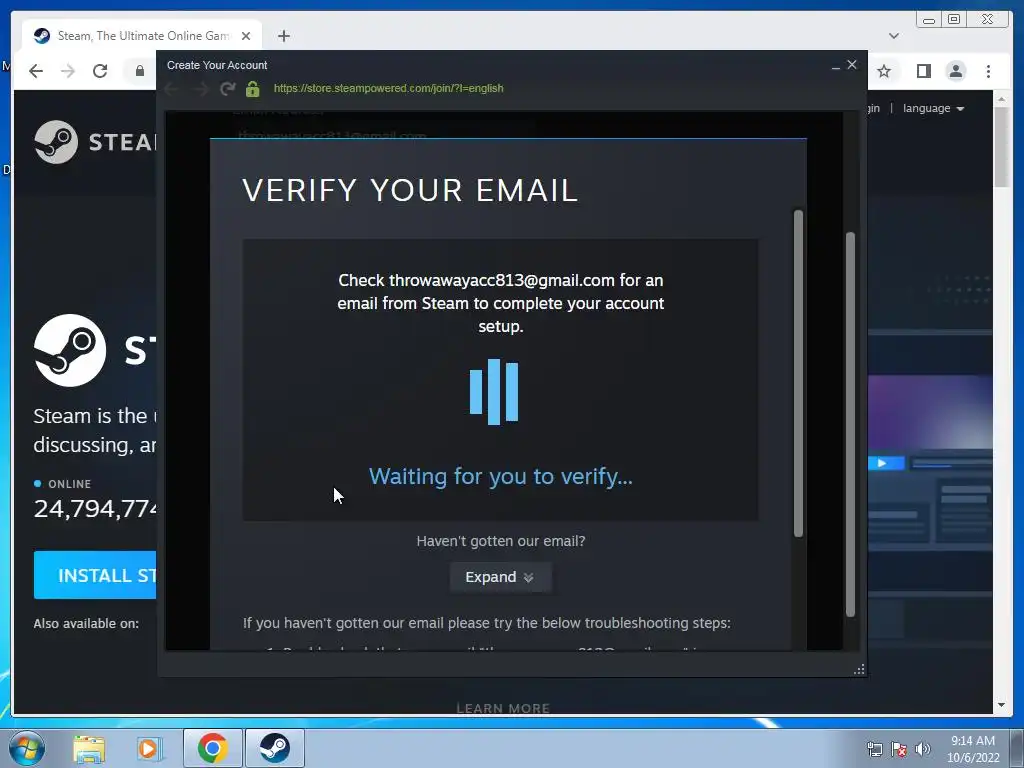Viewport: 1024px width, 768px height.
Task: Click the blue loading bars animation
Action: [494, 391]
